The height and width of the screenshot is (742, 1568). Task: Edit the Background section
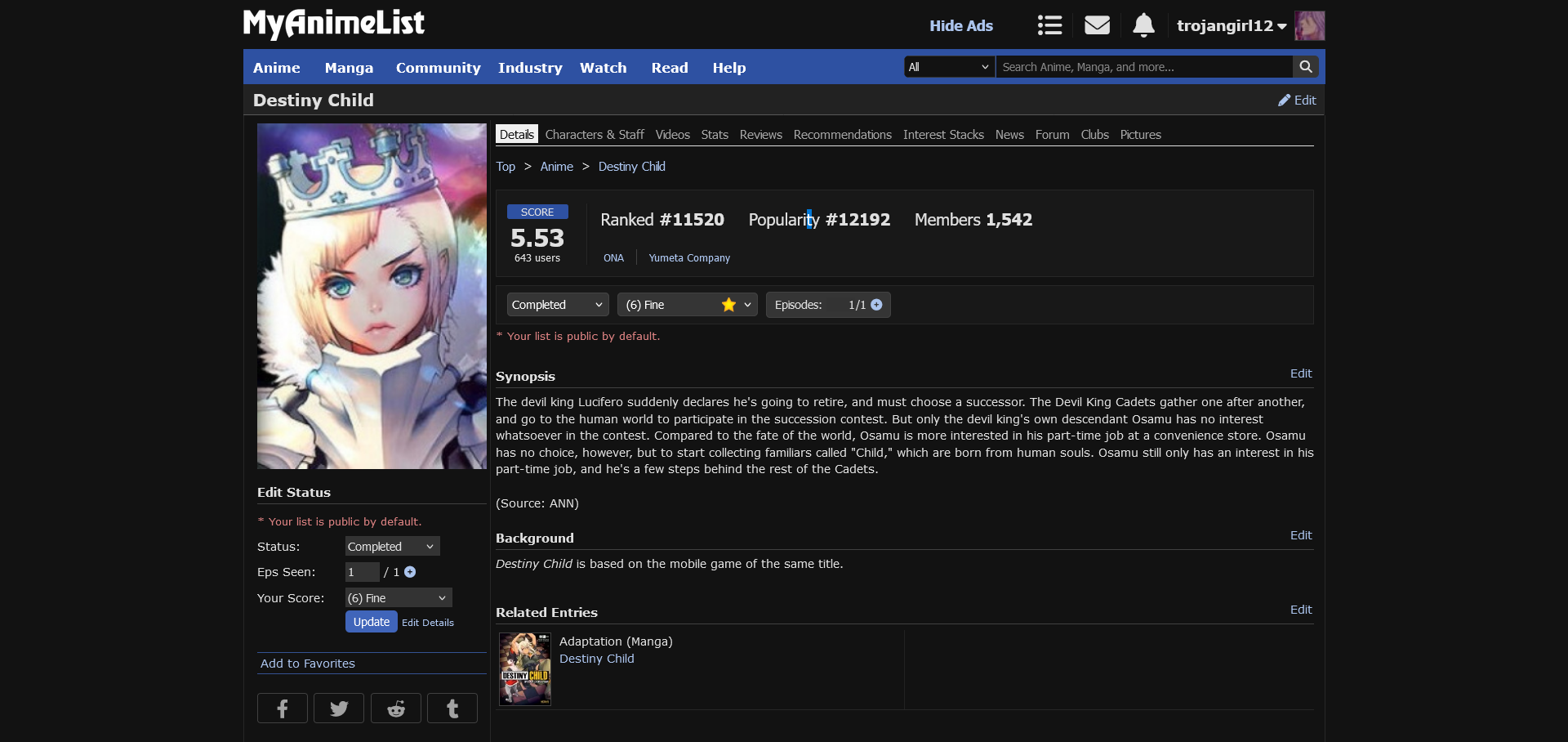pyautogui.click(x=1301, y=535)
